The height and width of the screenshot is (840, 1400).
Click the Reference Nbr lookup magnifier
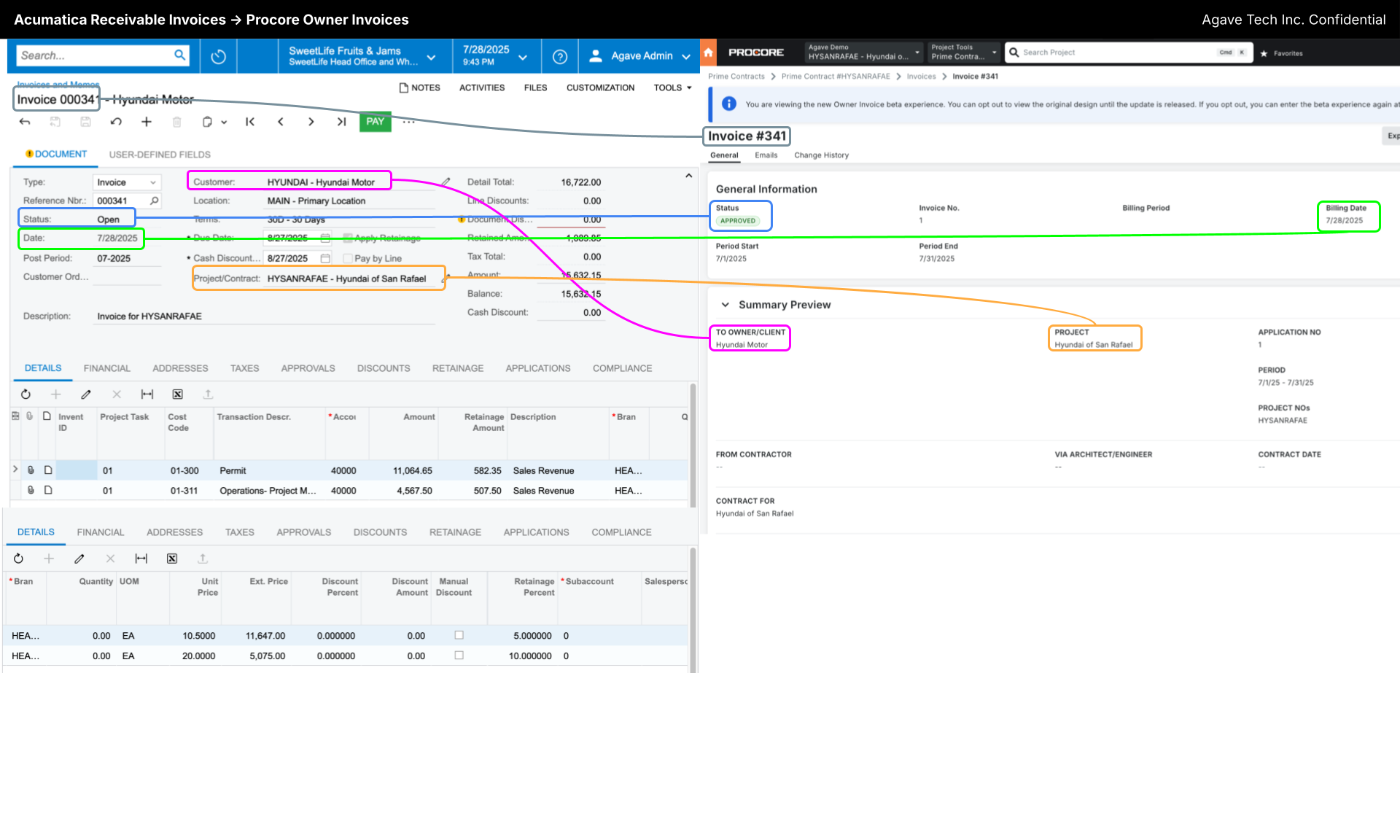tap(154, 201)
